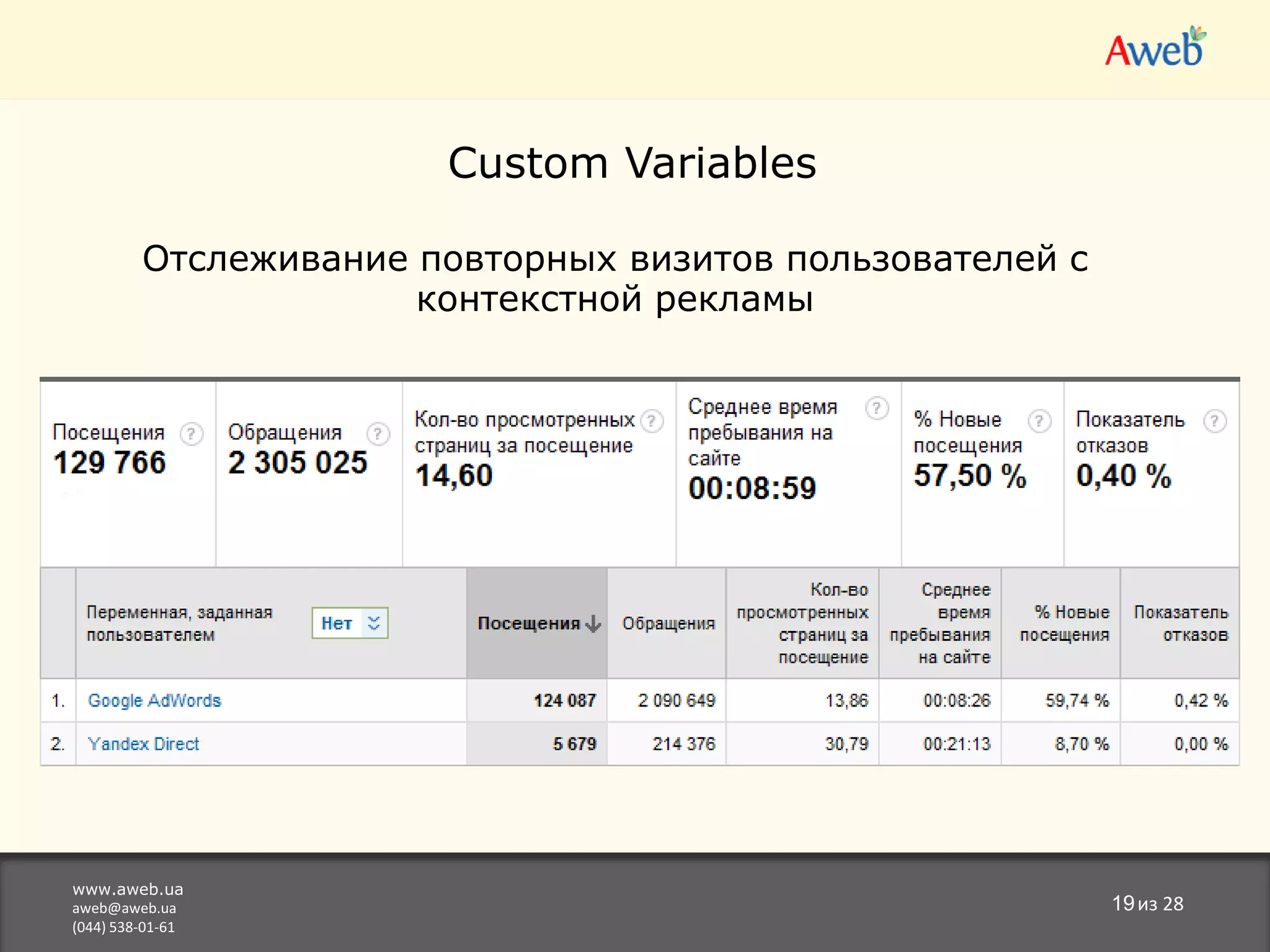Screen dimensions: 1270x952
Task: Sort by Среднее время пребывания column header
Action: pos(940,623)
